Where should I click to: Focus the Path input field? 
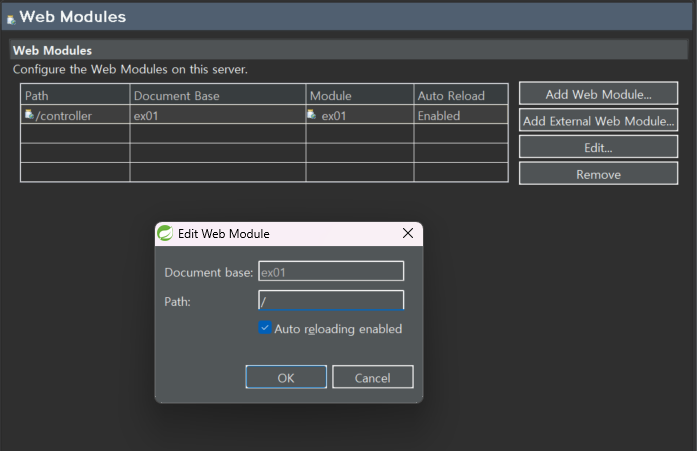(x=331, y=300)
